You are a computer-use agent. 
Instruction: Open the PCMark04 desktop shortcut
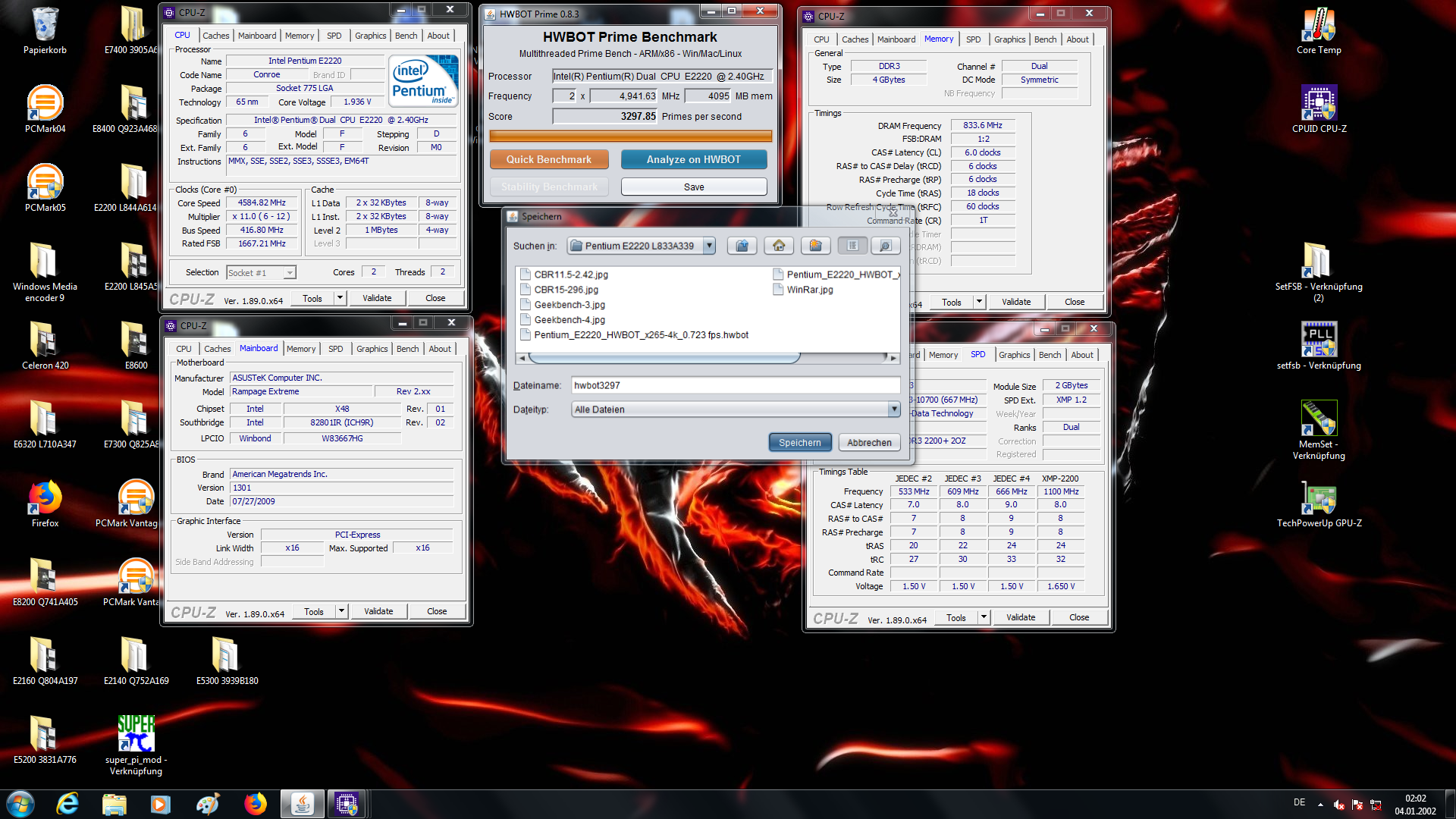click(x=45, y=109)
